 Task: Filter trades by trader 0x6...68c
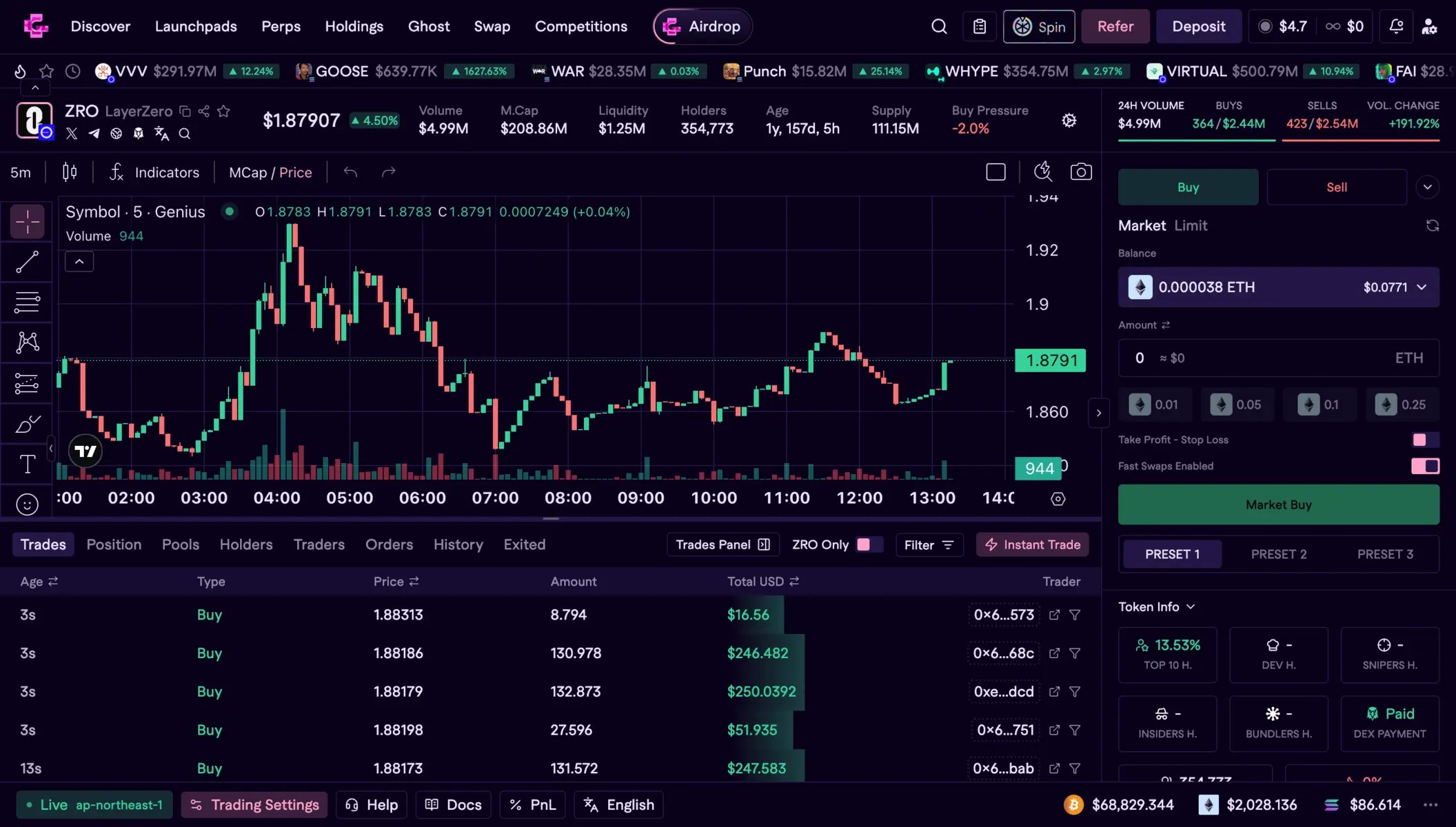[x=1075, y=653]
